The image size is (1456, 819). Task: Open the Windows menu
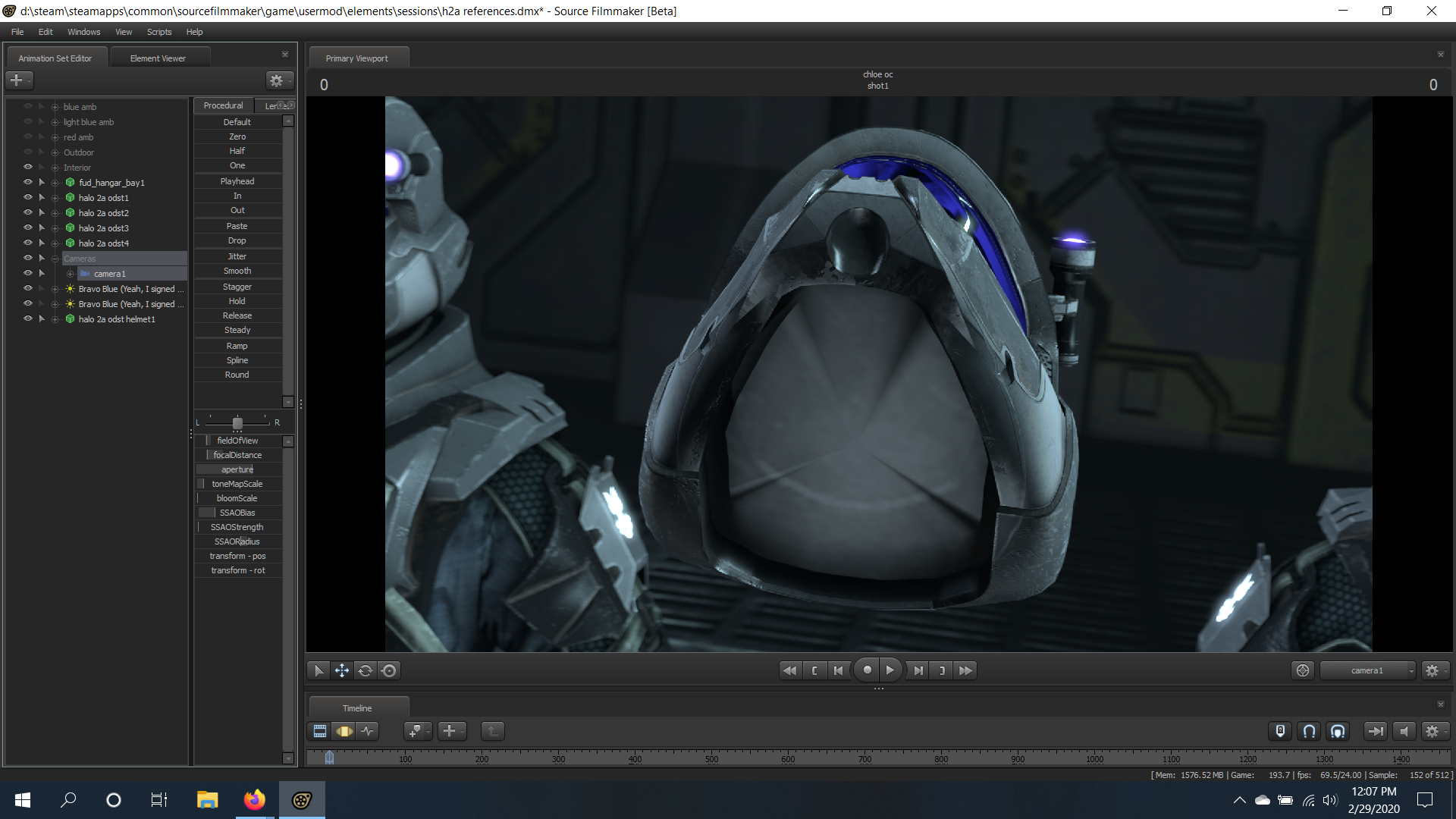[83, 32]
